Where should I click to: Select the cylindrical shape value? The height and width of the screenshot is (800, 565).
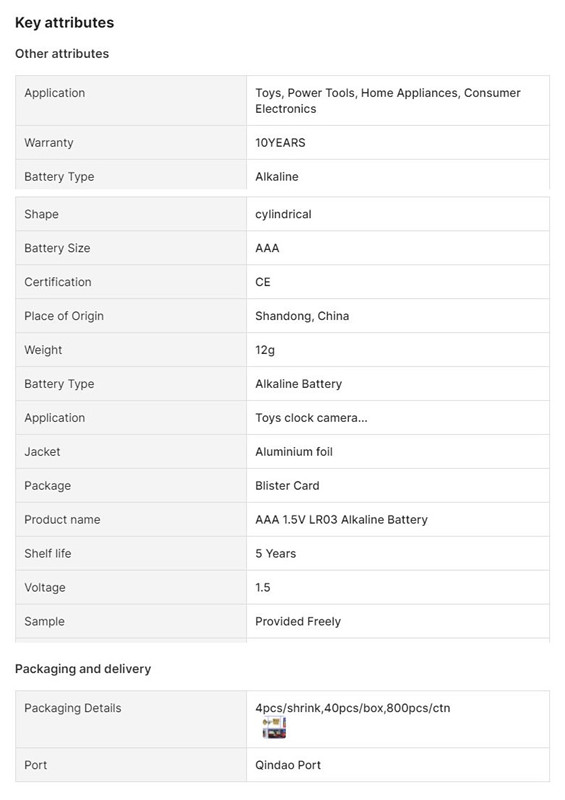click(283, 214)
